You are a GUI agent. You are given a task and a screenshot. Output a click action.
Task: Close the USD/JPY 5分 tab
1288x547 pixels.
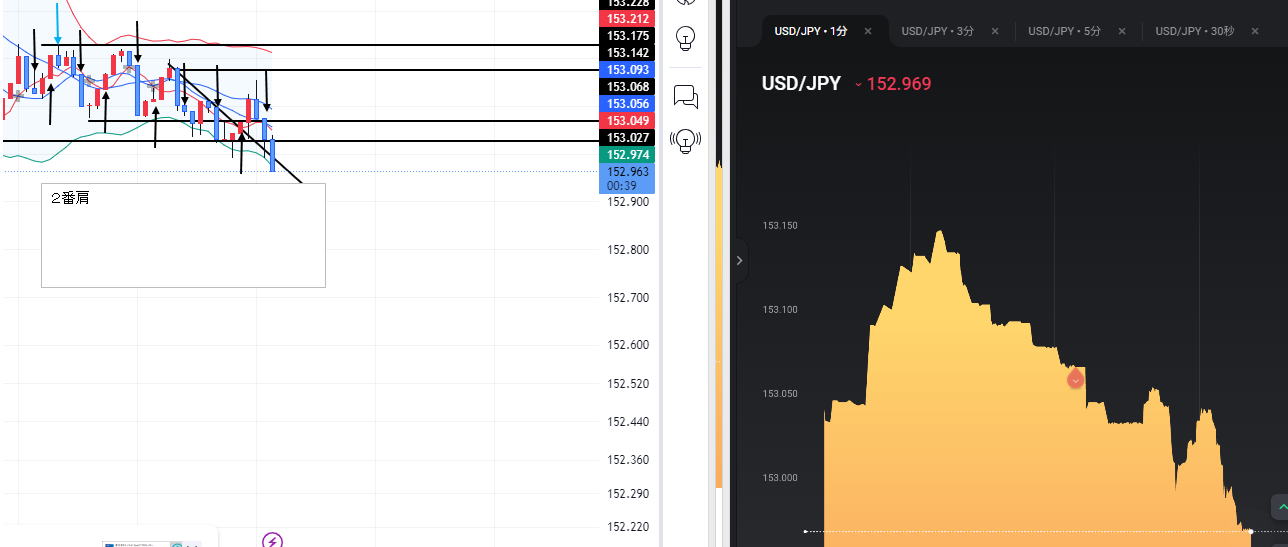(x=1122, y=31)
